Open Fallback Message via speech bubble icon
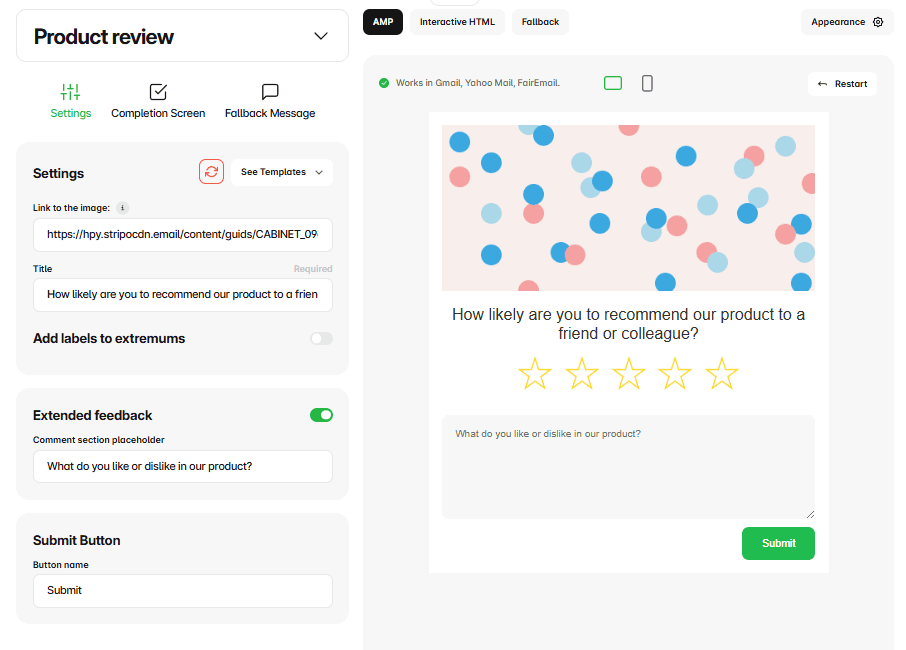The width and height of the screenshot is (906, 650). 269,91
